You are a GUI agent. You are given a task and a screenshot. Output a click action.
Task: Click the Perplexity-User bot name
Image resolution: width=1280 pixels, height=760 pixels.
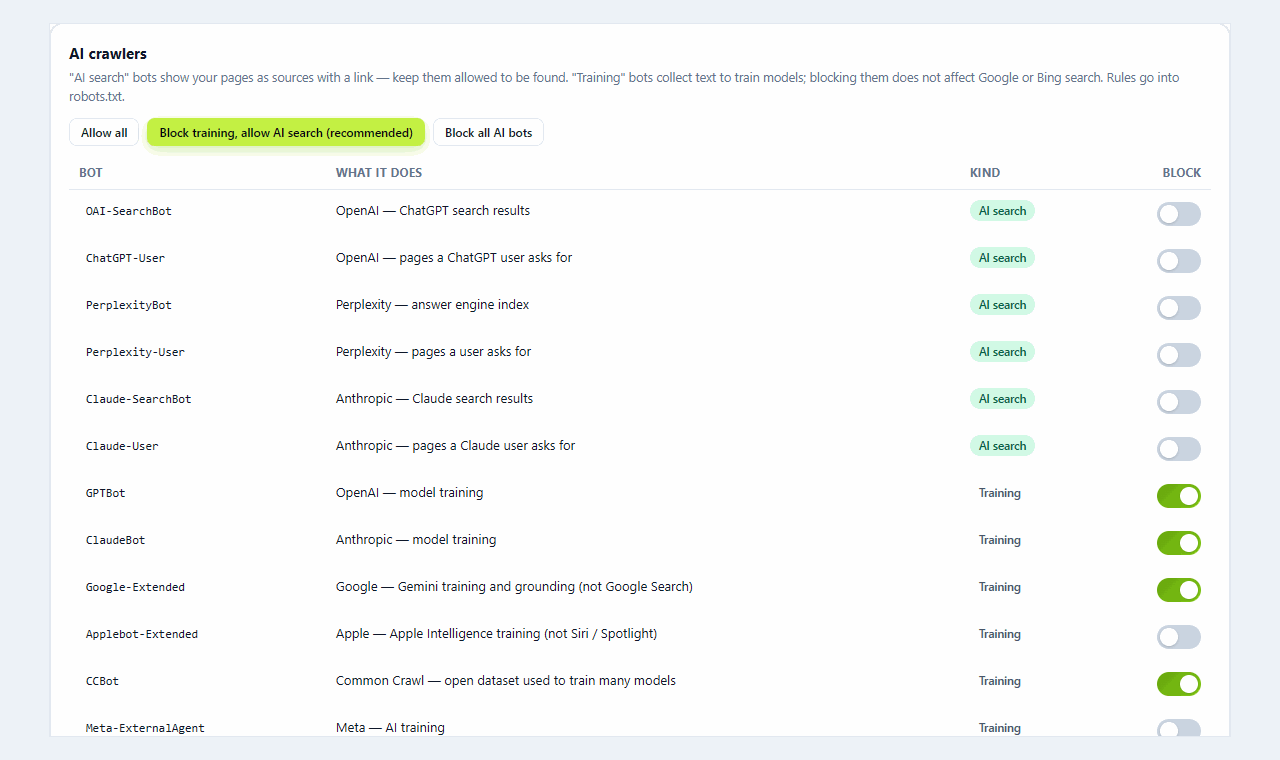tap(135, 352)
